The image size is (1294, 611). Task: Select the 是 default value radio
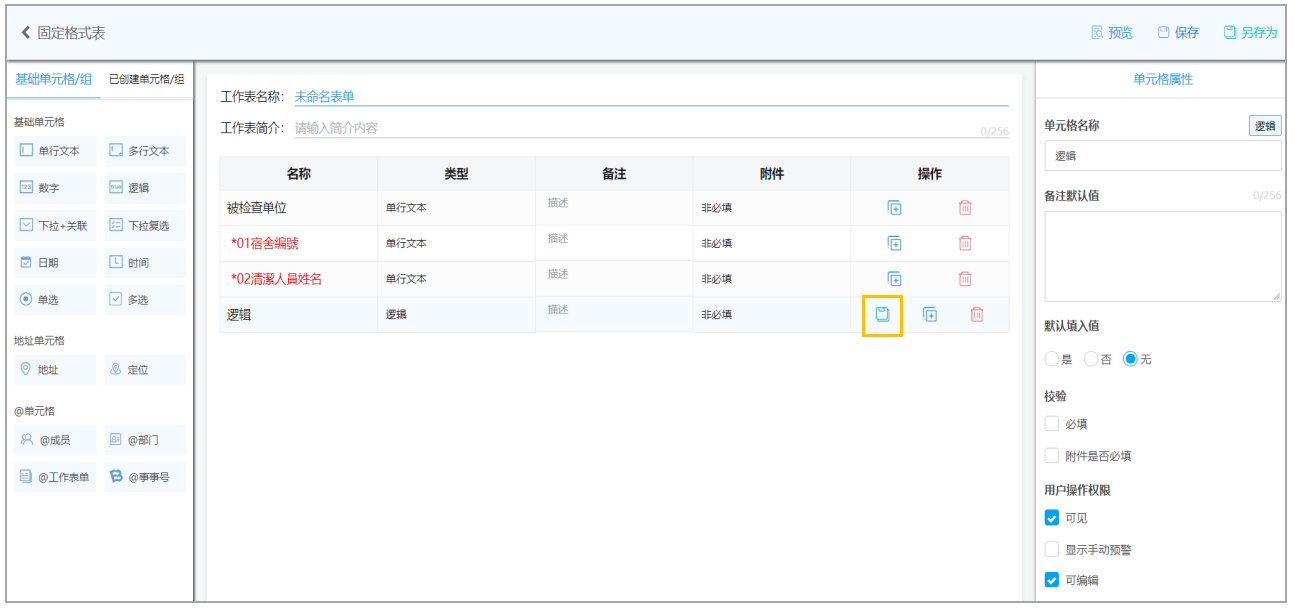(1051, 359)
